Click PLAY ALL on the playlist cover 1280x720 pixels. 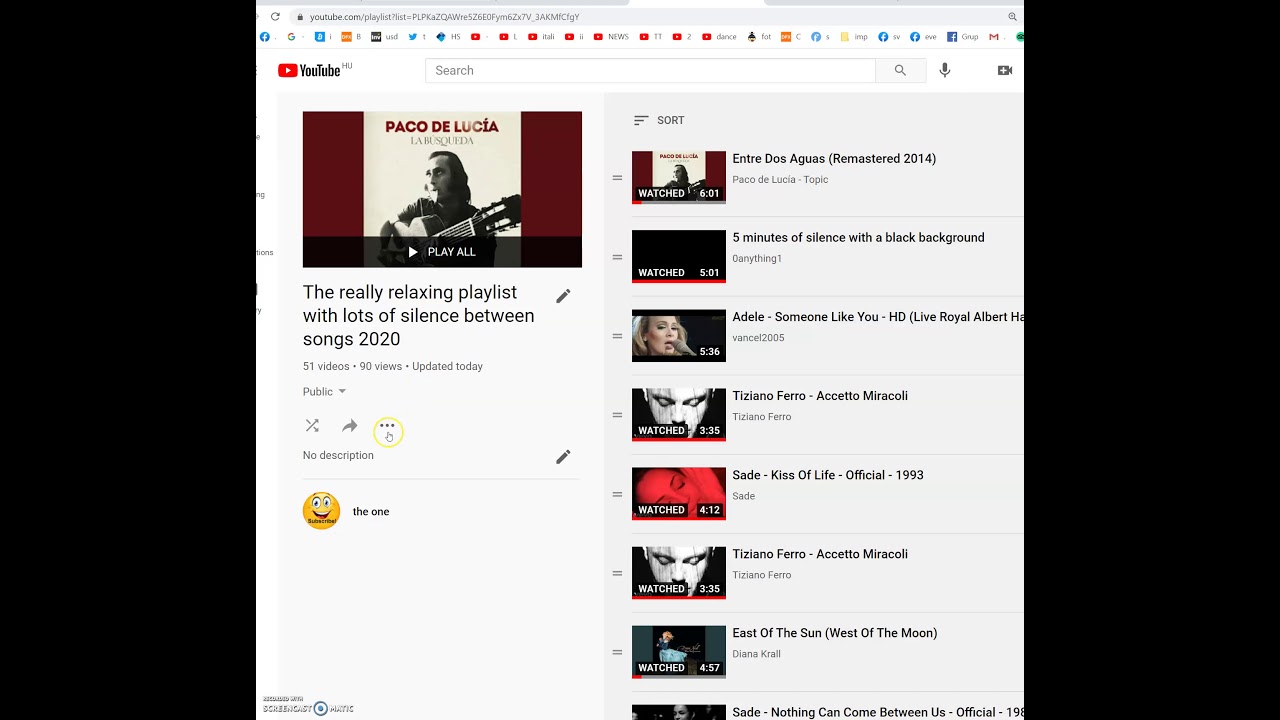[x=442, y=252]
